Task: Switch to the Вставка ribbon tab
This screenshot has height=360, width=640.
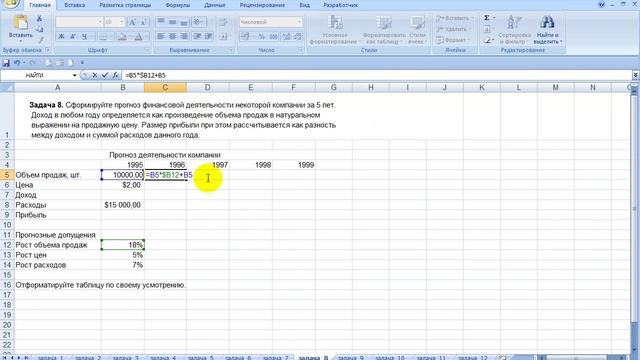Action: click(x=75, y=5)
